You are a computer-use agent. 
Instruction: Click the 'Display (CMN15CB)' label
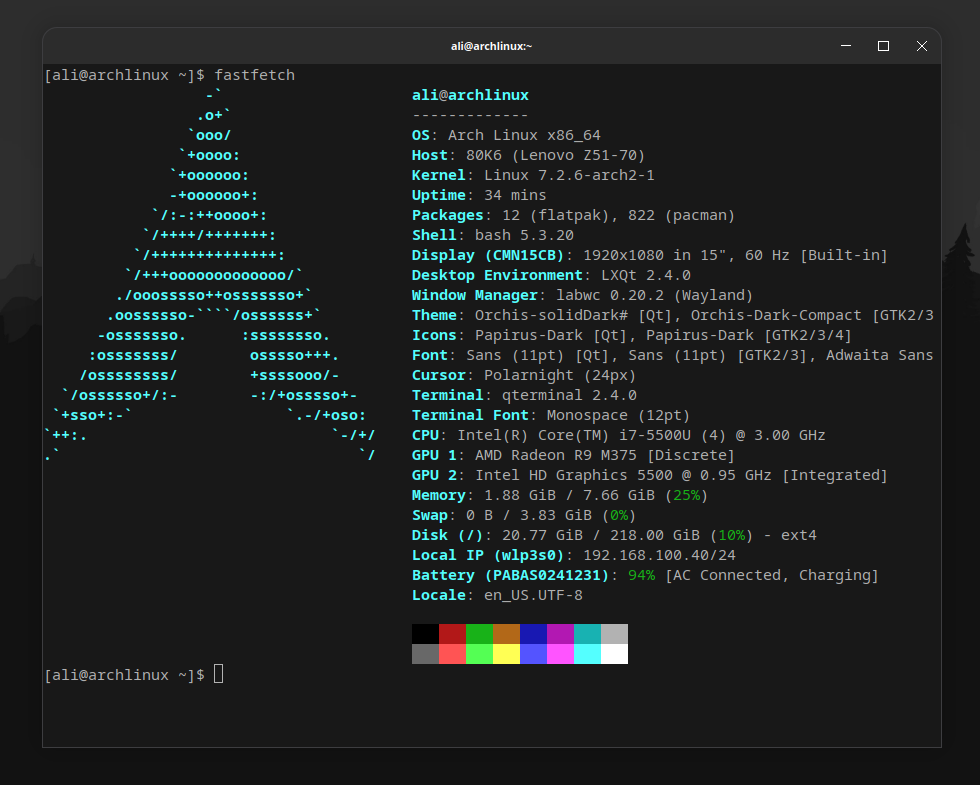point(488,255)
